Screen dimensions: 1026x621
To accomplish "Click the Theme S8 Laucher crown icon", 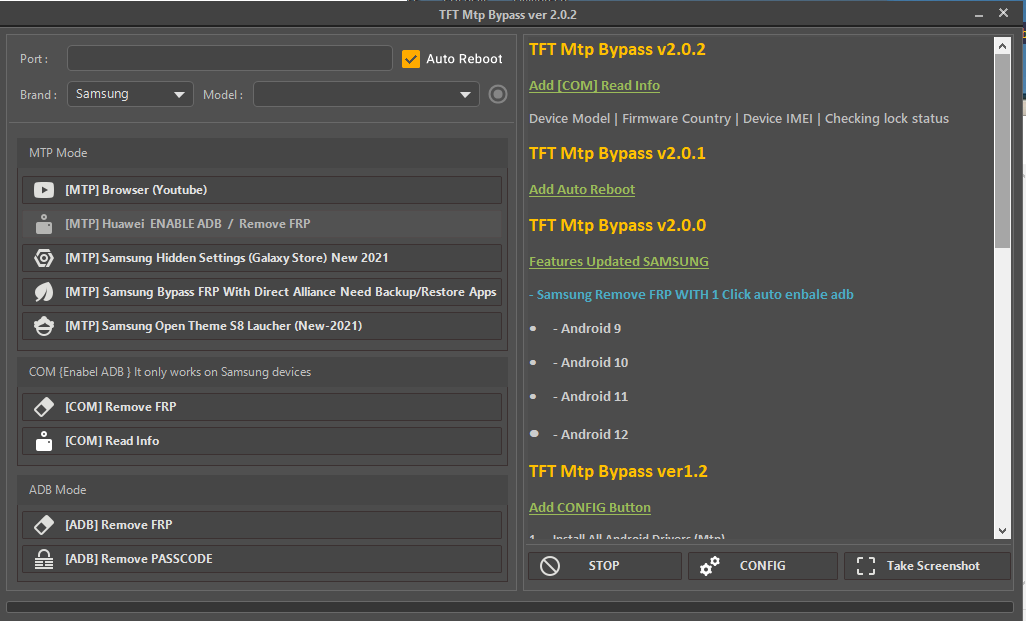I will pos(44,325).
